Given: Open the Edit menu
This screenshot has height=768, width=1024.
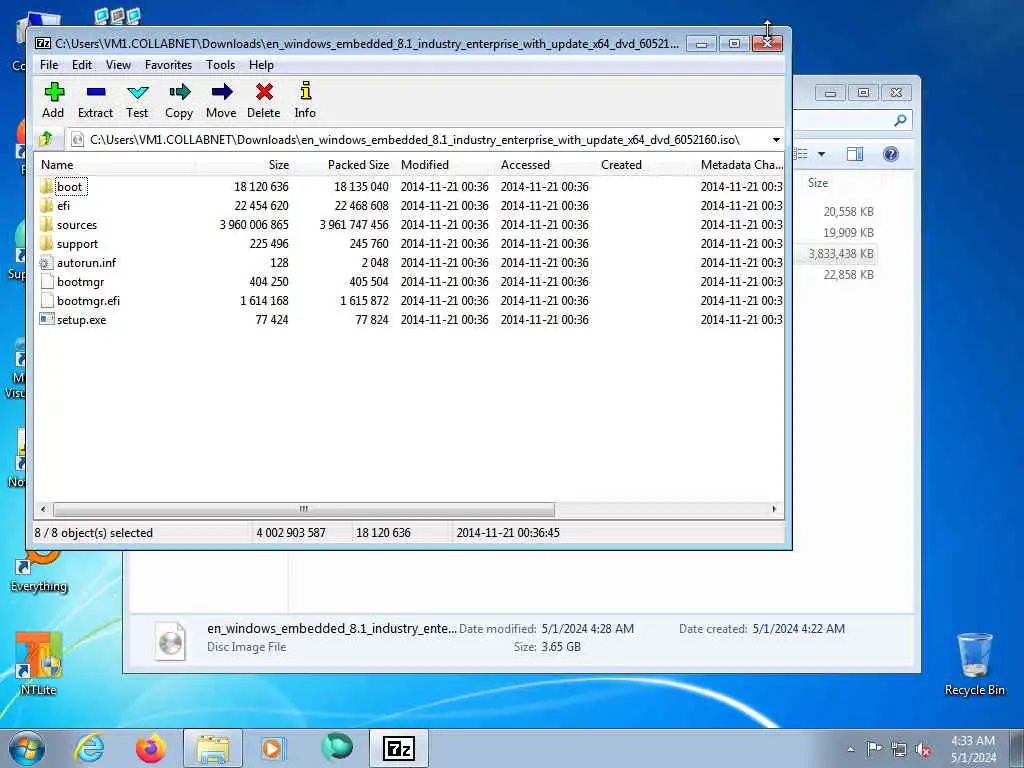Looking at the screenshot, I should pyautogui.click(x=82, y=65).
